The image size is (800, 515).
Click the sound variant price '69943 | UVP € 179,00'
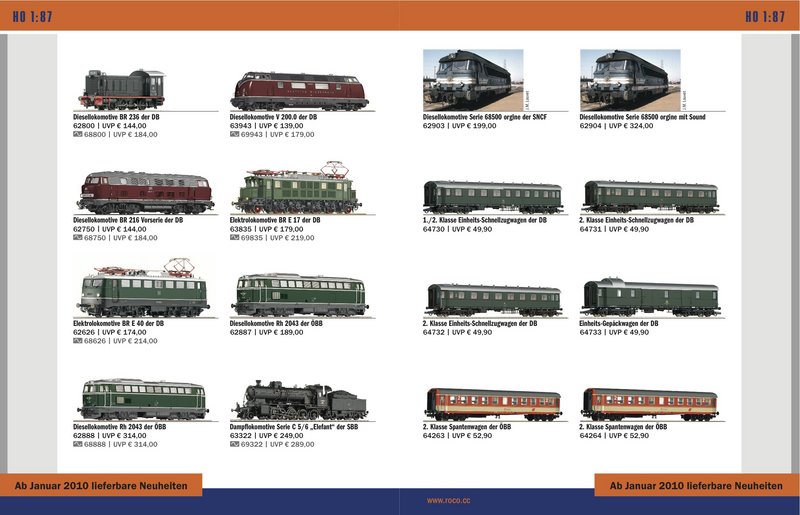[x=278, y=135]
